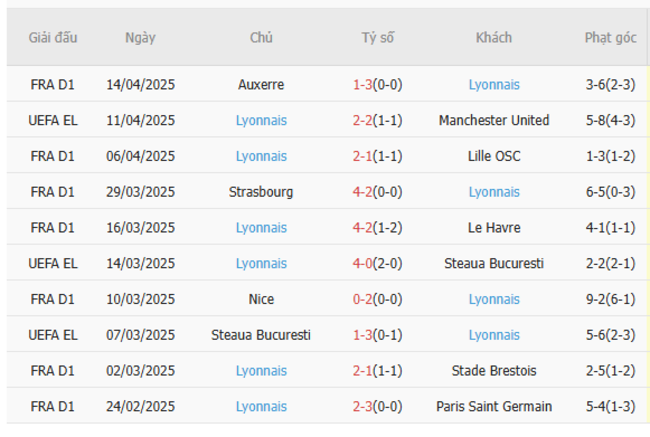Click the Nice home team link

tap(262, 299)
